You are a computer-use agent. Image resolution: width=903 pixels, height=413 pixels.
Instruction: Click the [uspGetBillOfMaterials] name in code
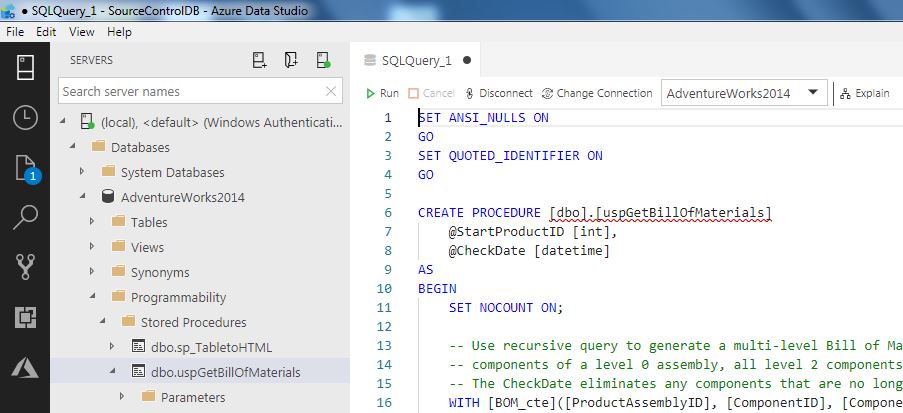click(x=684, y=213)
